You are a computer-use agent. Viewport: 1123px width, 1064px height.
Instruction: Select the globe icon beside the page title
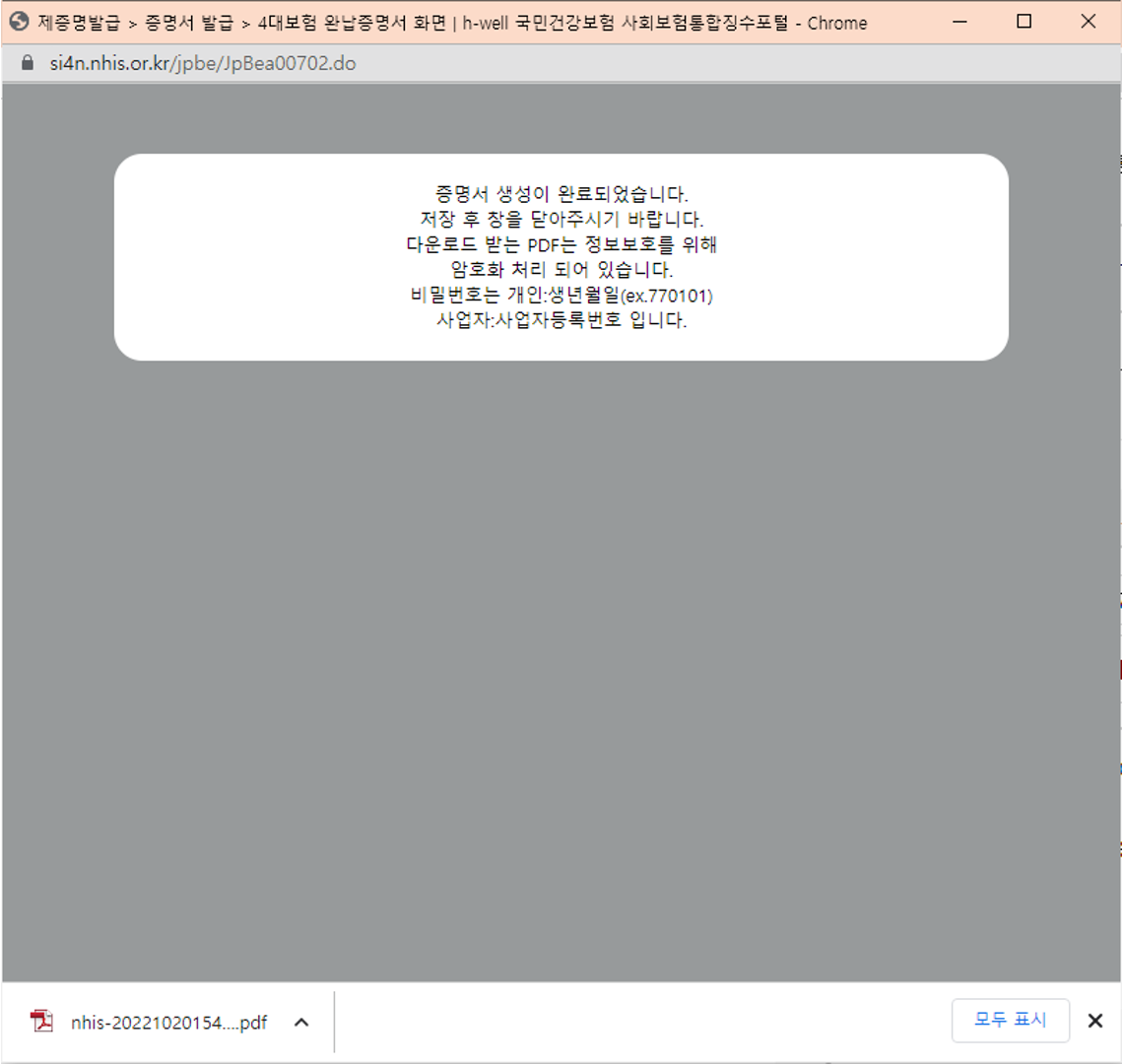[16, 22]
